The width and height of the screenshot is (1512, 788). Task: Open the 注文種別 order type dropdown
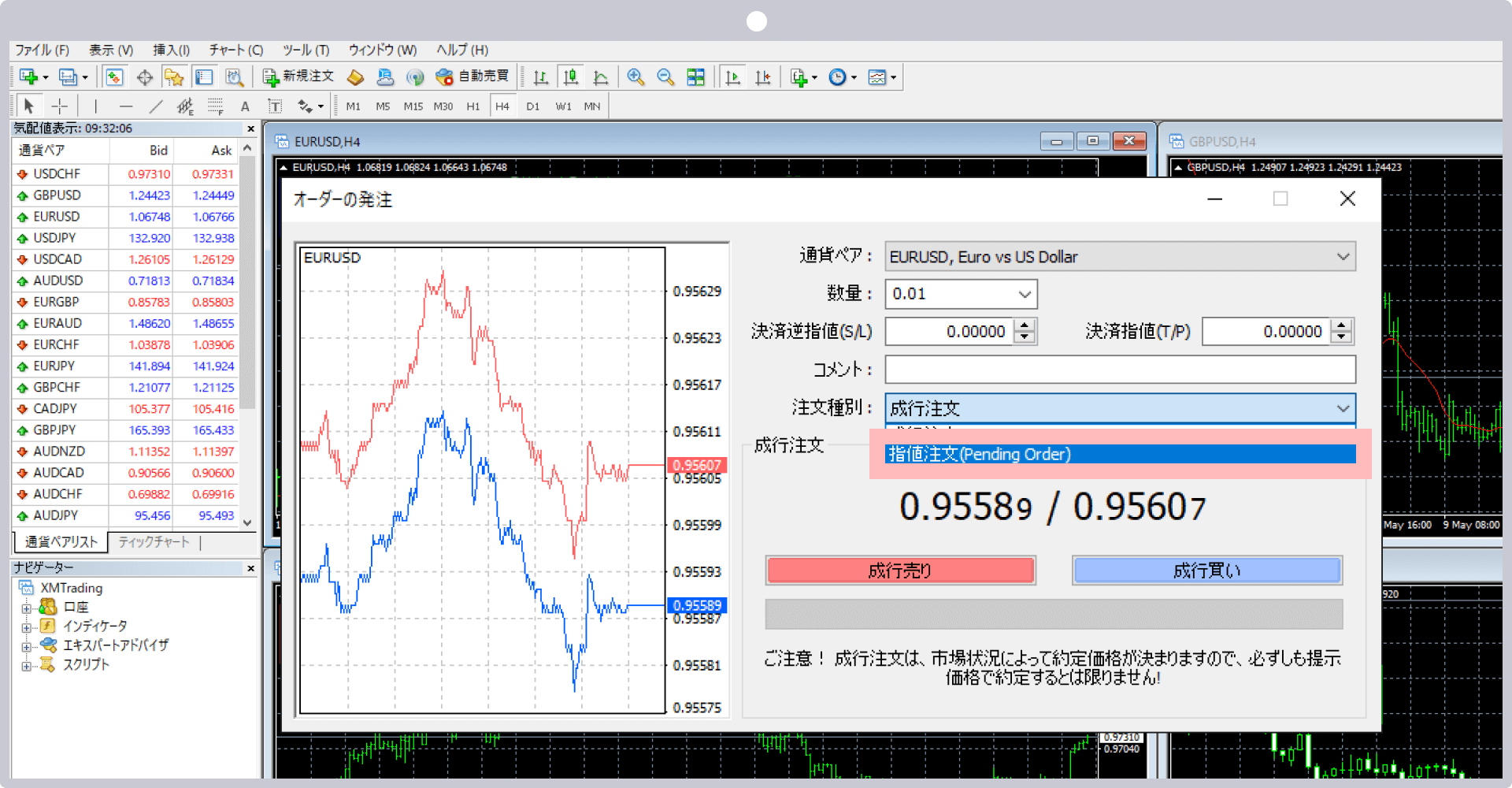click(x=1120, y=408)
